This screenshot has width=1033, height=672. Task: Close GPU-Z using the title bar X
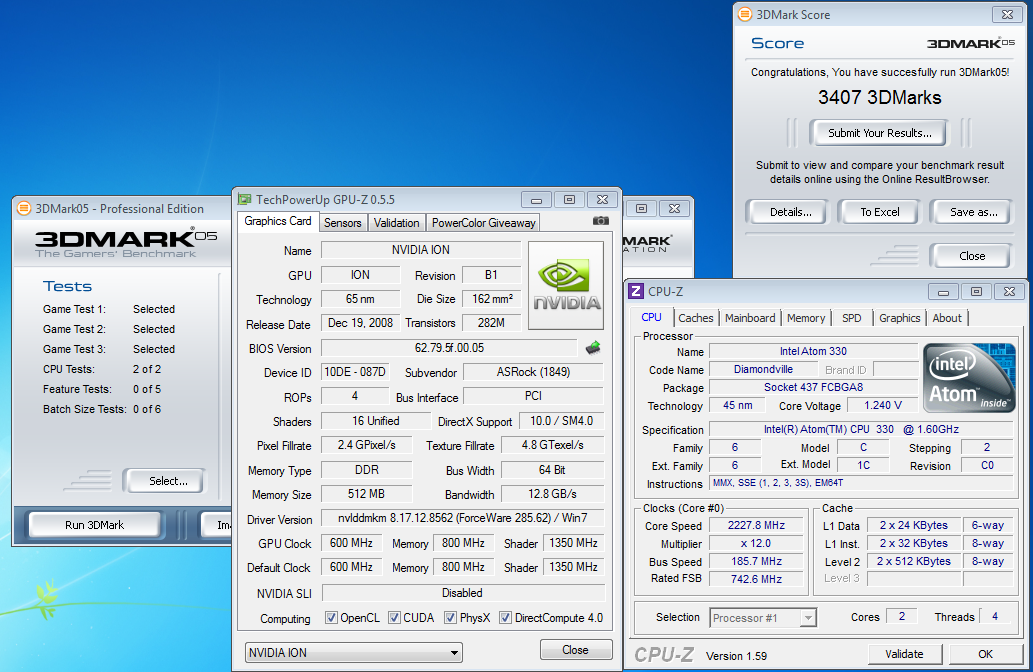(x=602, y=200)
